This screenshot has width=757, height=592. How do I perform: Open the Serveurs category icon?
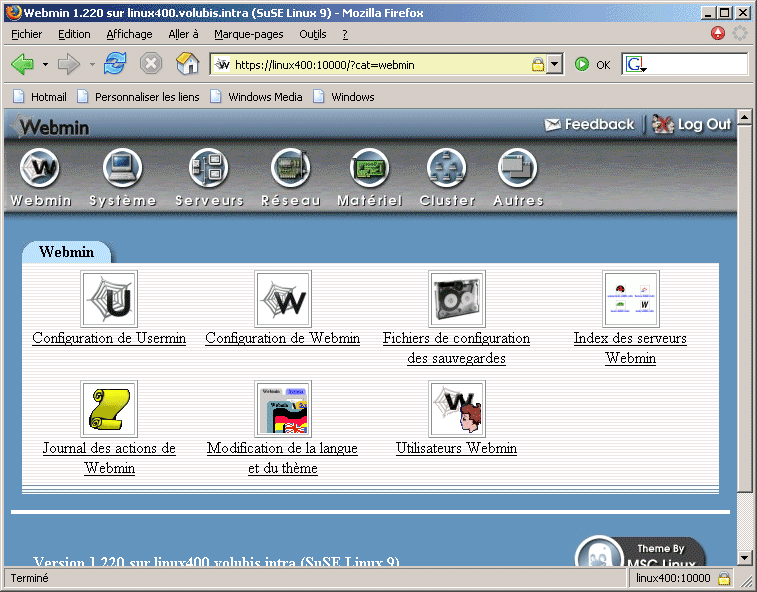tap(209, 168)
